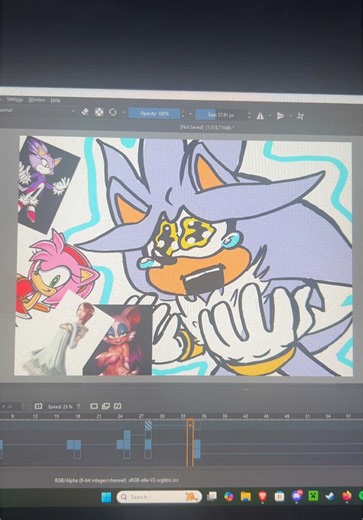Adjust the Opacity 100% slider
The image size is (363, 520).
(154, 113)
